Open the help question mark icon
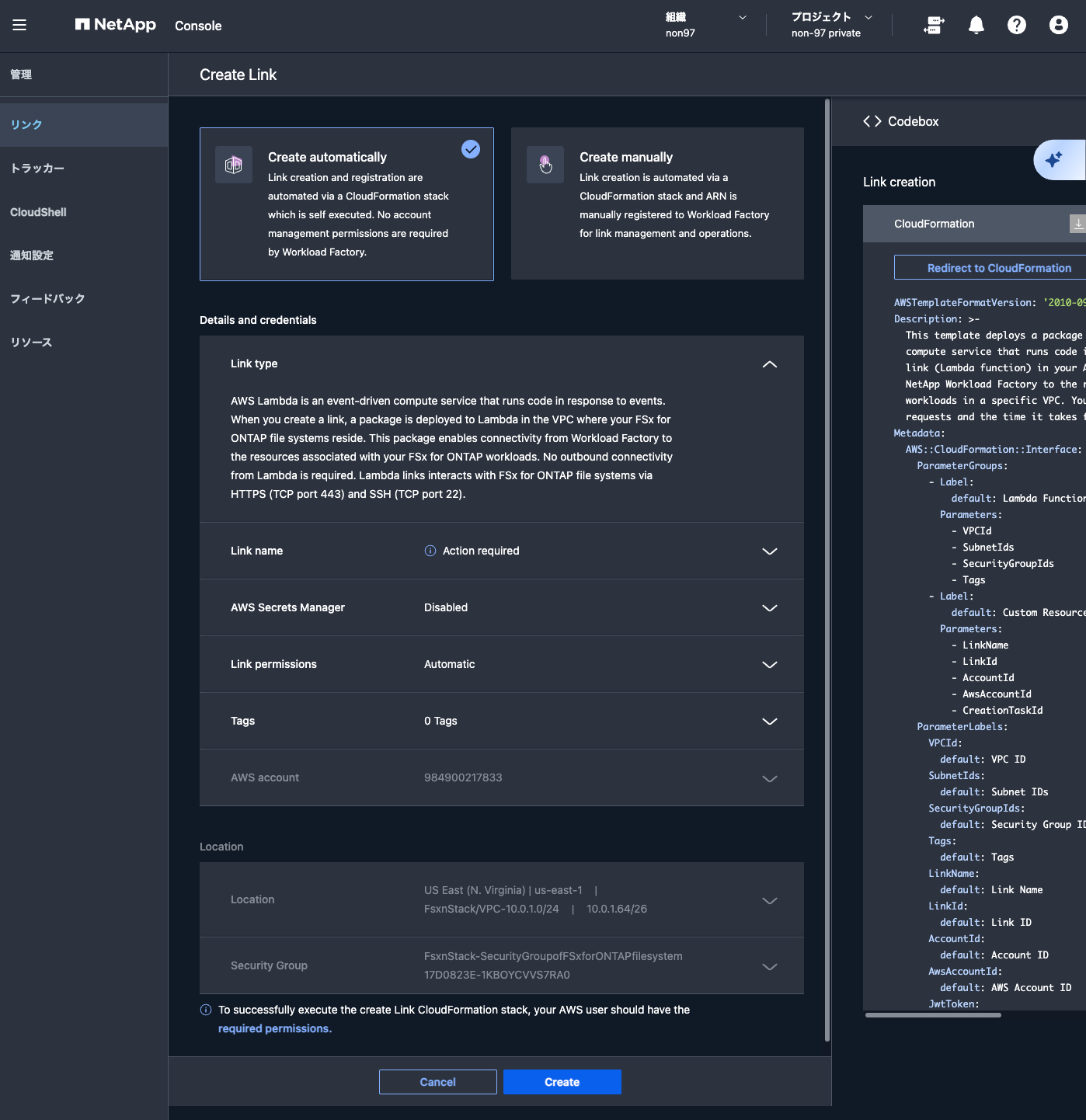The height and width of the screenshot is (1120, 1086). click(1017, 26)
